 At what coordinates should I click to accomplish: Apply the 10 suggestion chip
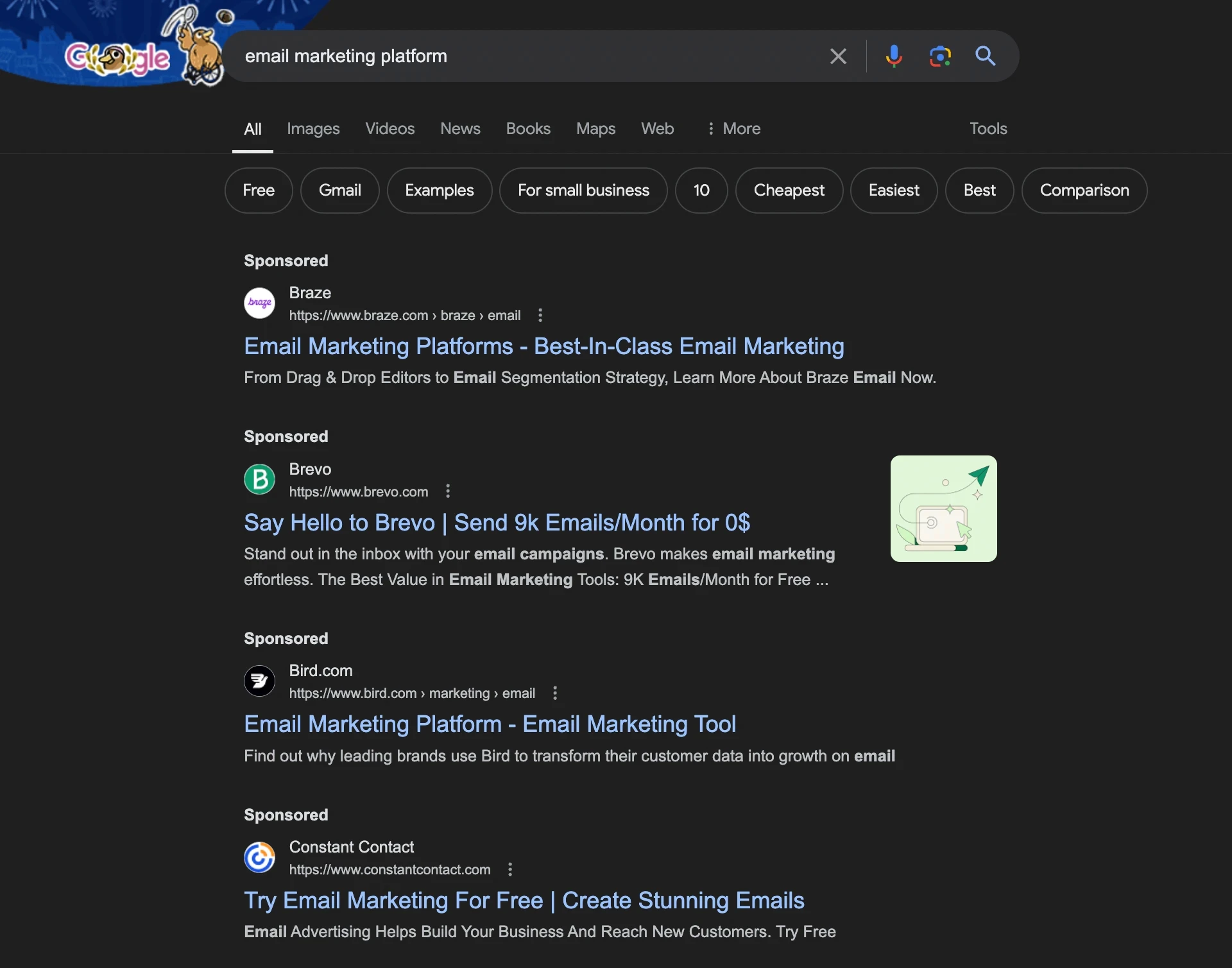(x=701, y=191)
